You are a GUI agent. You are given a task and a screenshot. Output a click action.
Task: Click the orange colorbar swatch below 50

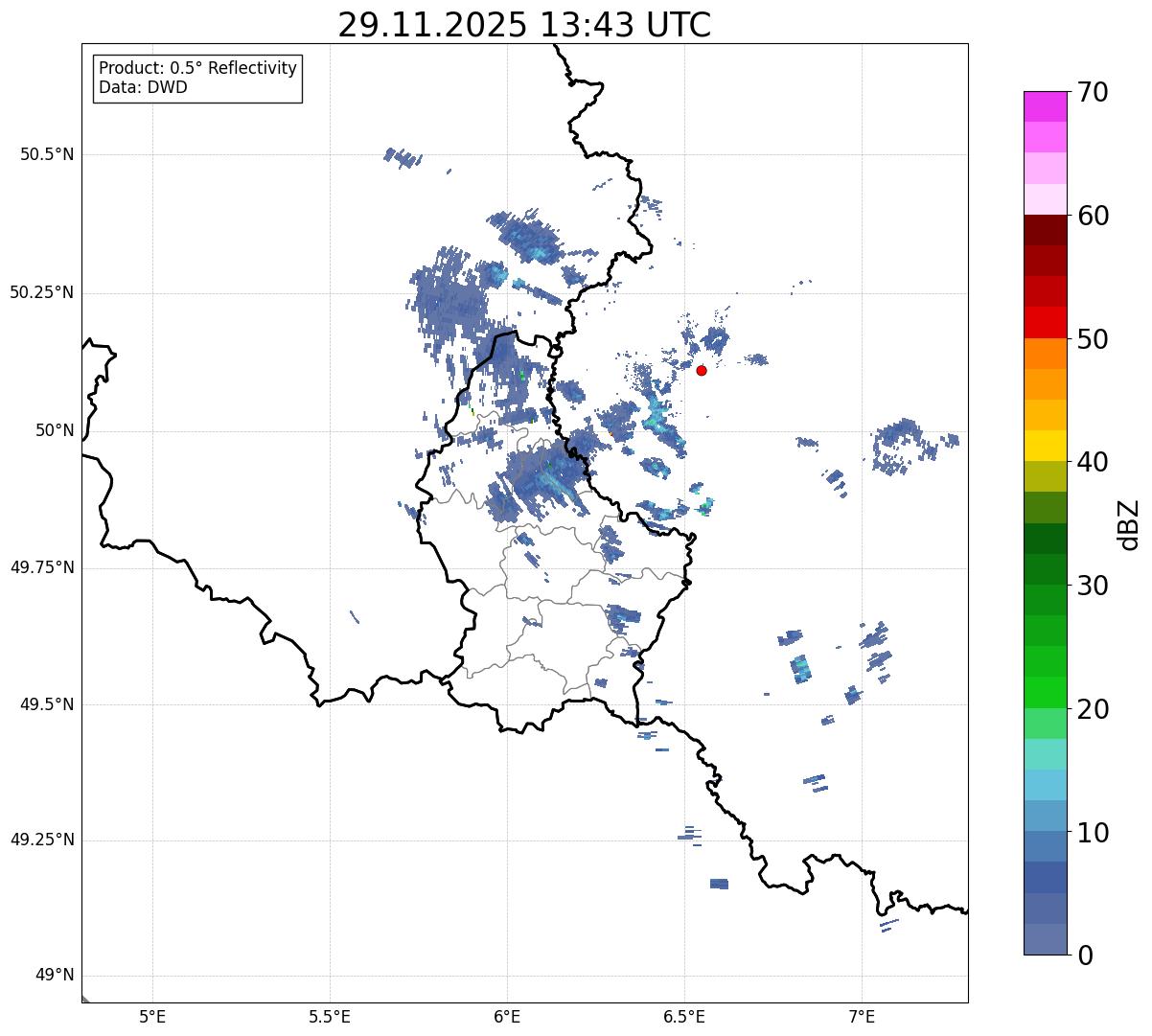pyautogui.click(x=1045, y=353)
